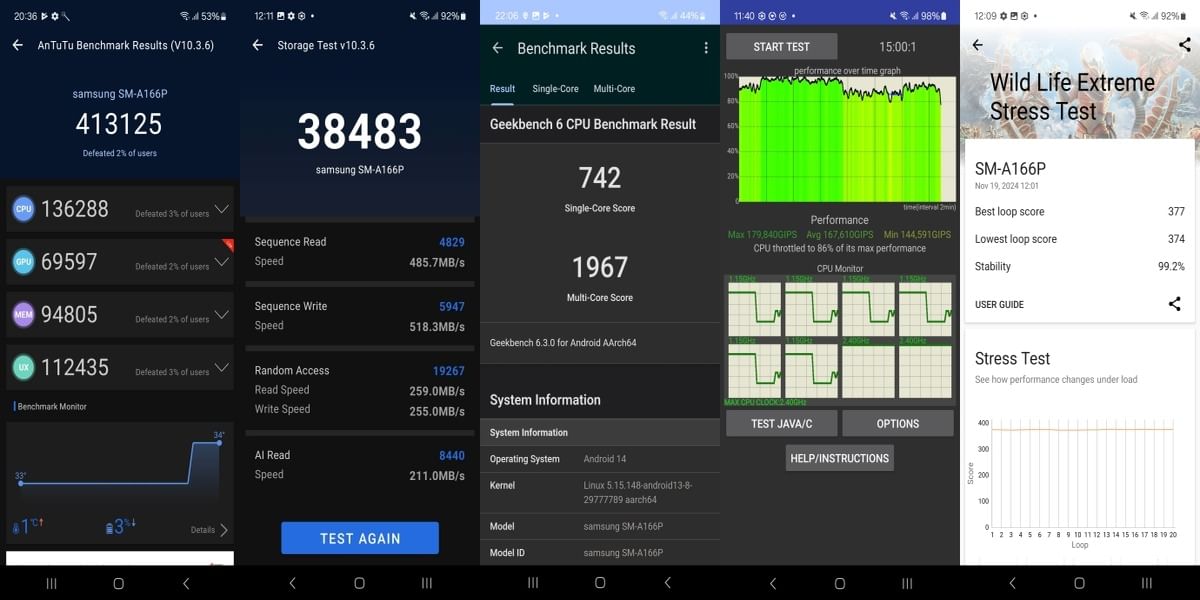Open the USER GUIDE link in 3DMark
1200x600 pixels.
click(1000, 304)
